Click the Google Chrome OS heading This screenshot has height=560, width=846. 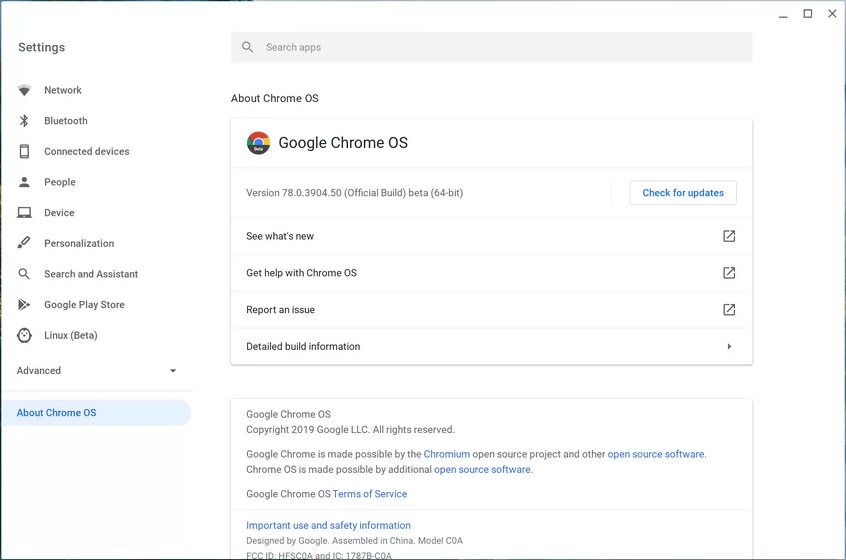(343, 143)
